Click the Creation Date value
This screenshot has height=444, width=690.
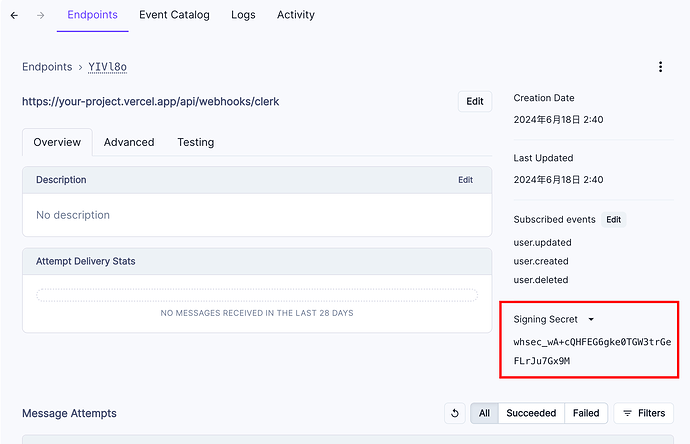tap(558, 120)
